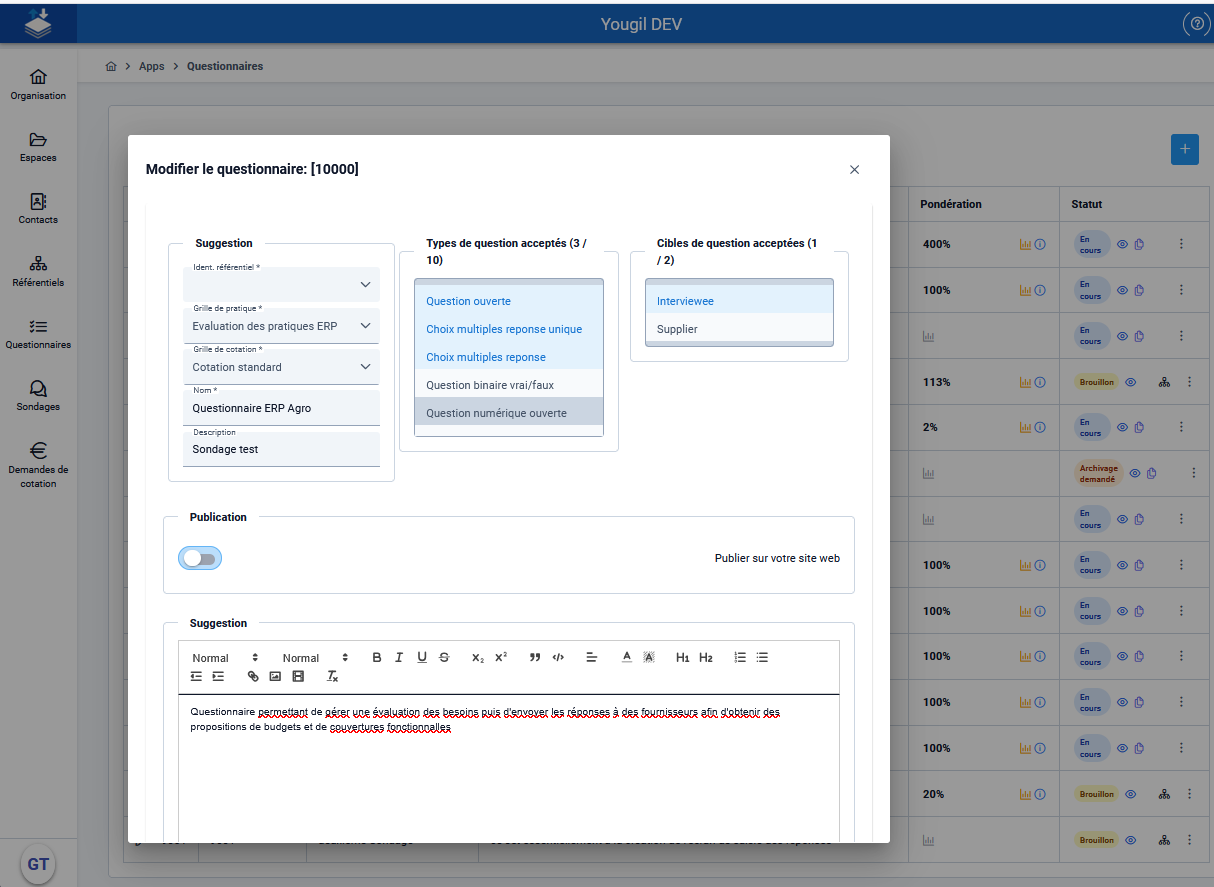Open Espaces in the sidebar
Image resolution: width=1214 pixels, height=887 pixels.
click(38, 147)
